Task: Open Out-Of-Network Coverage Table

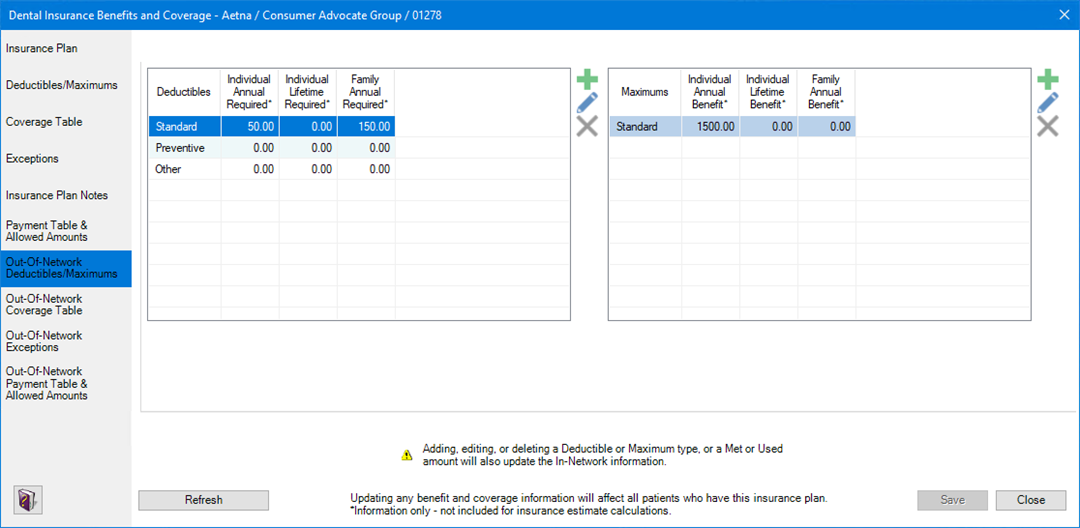Action: tap(65, 305)
